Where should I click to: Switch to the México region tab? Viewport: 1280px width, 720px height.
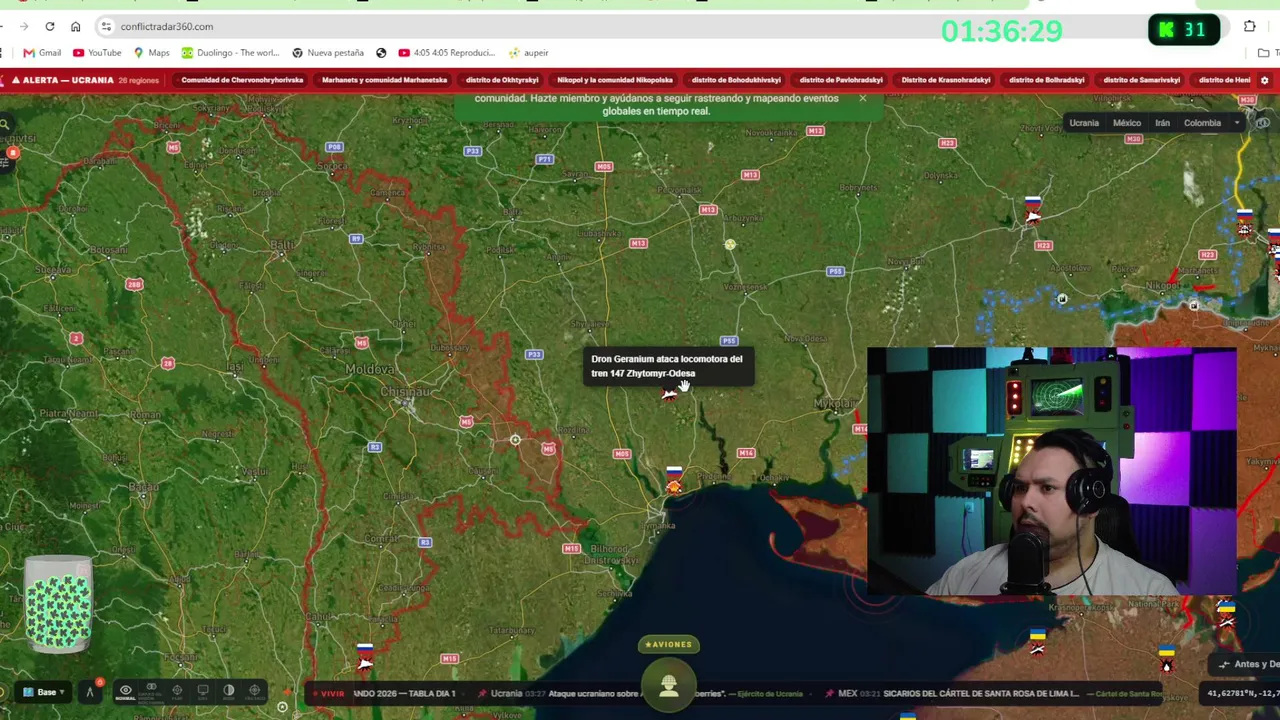pos(1127,123)
